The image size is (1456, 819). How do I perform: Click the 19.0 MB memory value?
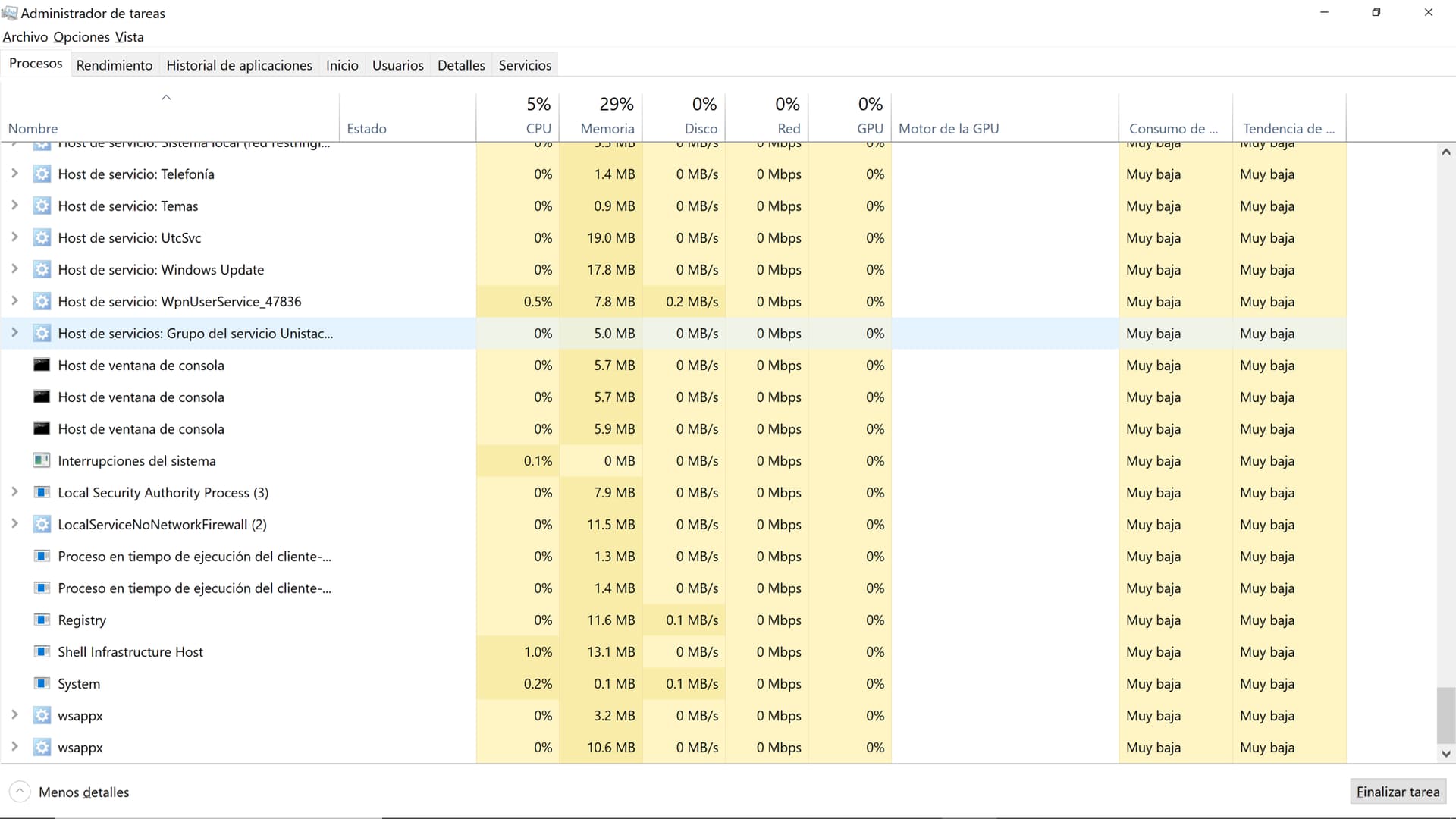click(x=611, y=238)
